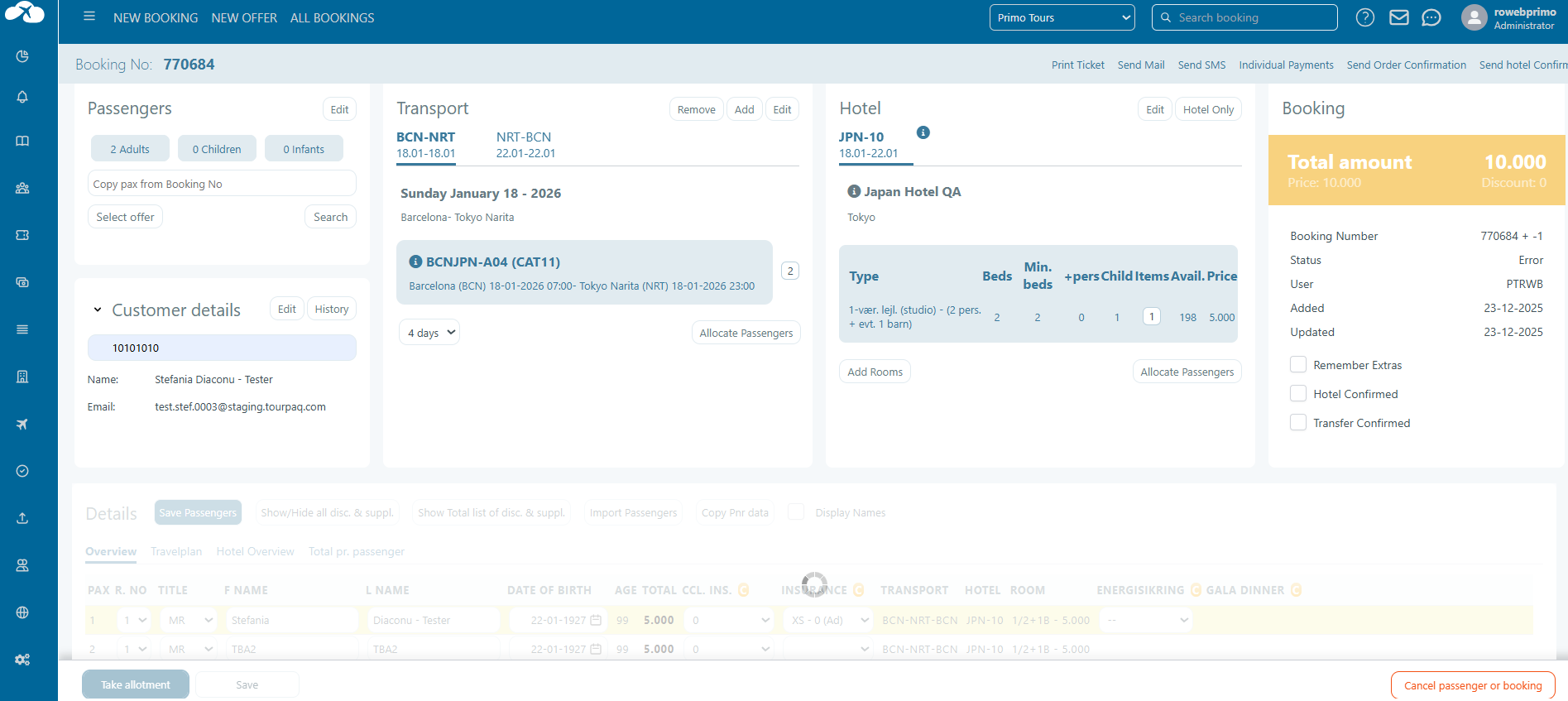1568x701 pixels.
Task: Click the Print Ticket link
Action: (x=1077, y=65)
